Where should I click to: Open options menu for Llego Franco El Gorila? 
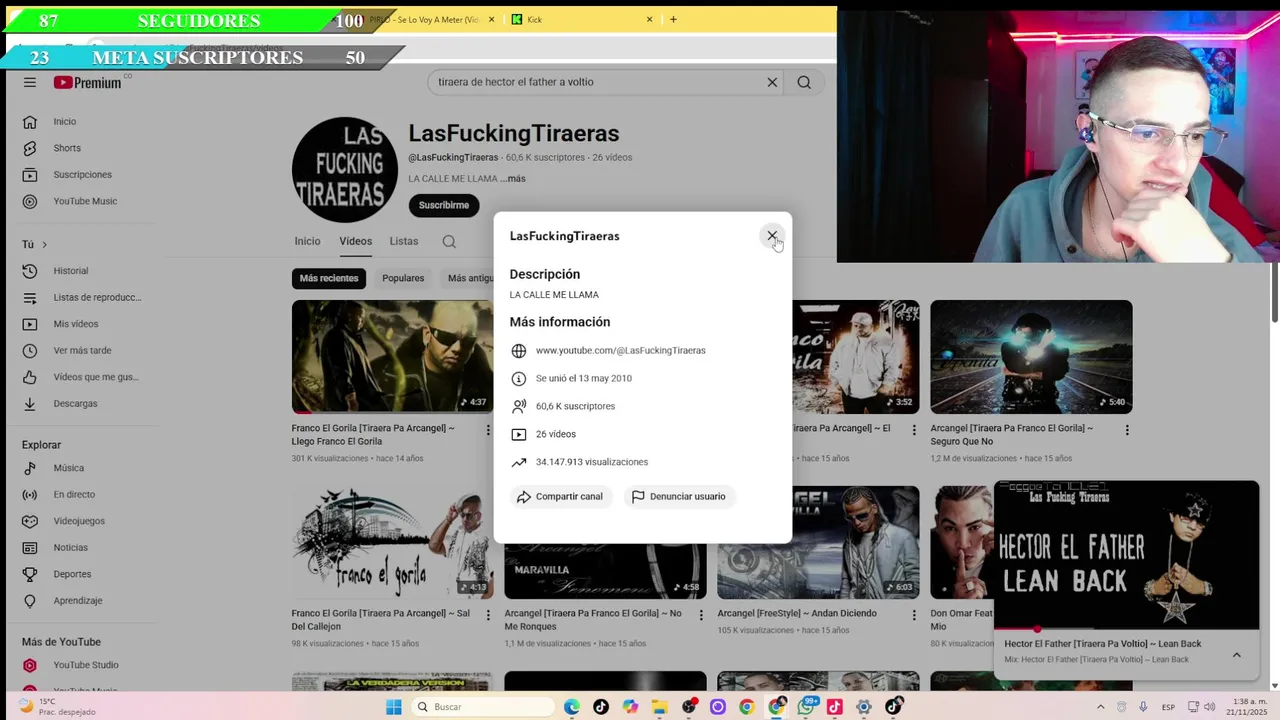[x=488, y=430]
